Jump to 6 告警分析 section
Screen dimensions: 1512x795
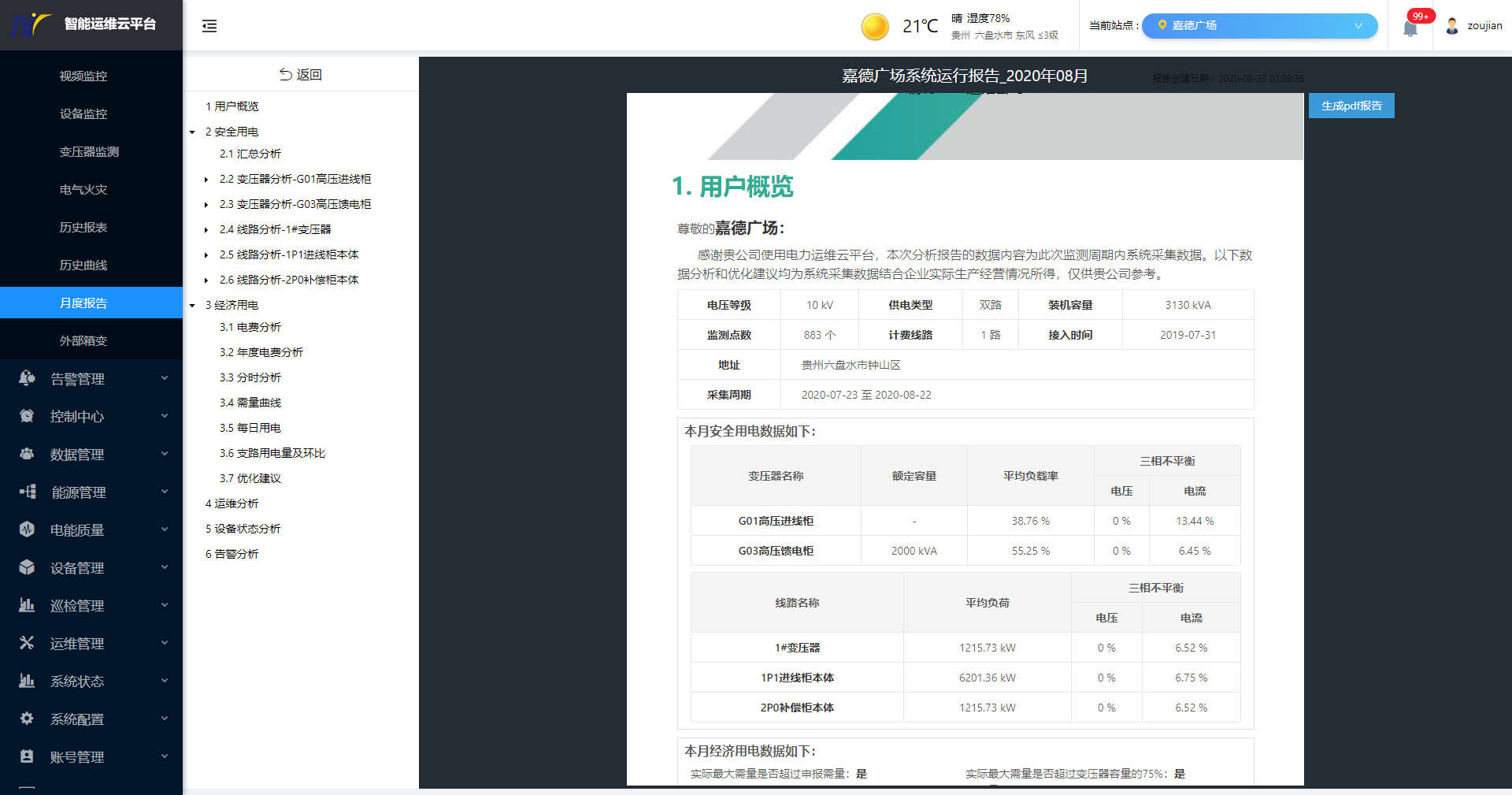(x=232, y=554)
